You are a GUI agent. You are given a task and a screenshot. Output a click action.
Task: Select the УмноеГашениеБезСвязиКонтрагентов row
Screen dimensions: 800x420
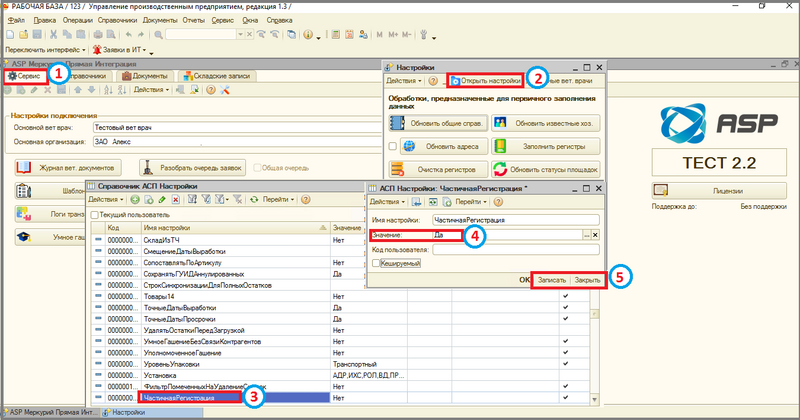[x=340, y=341]
